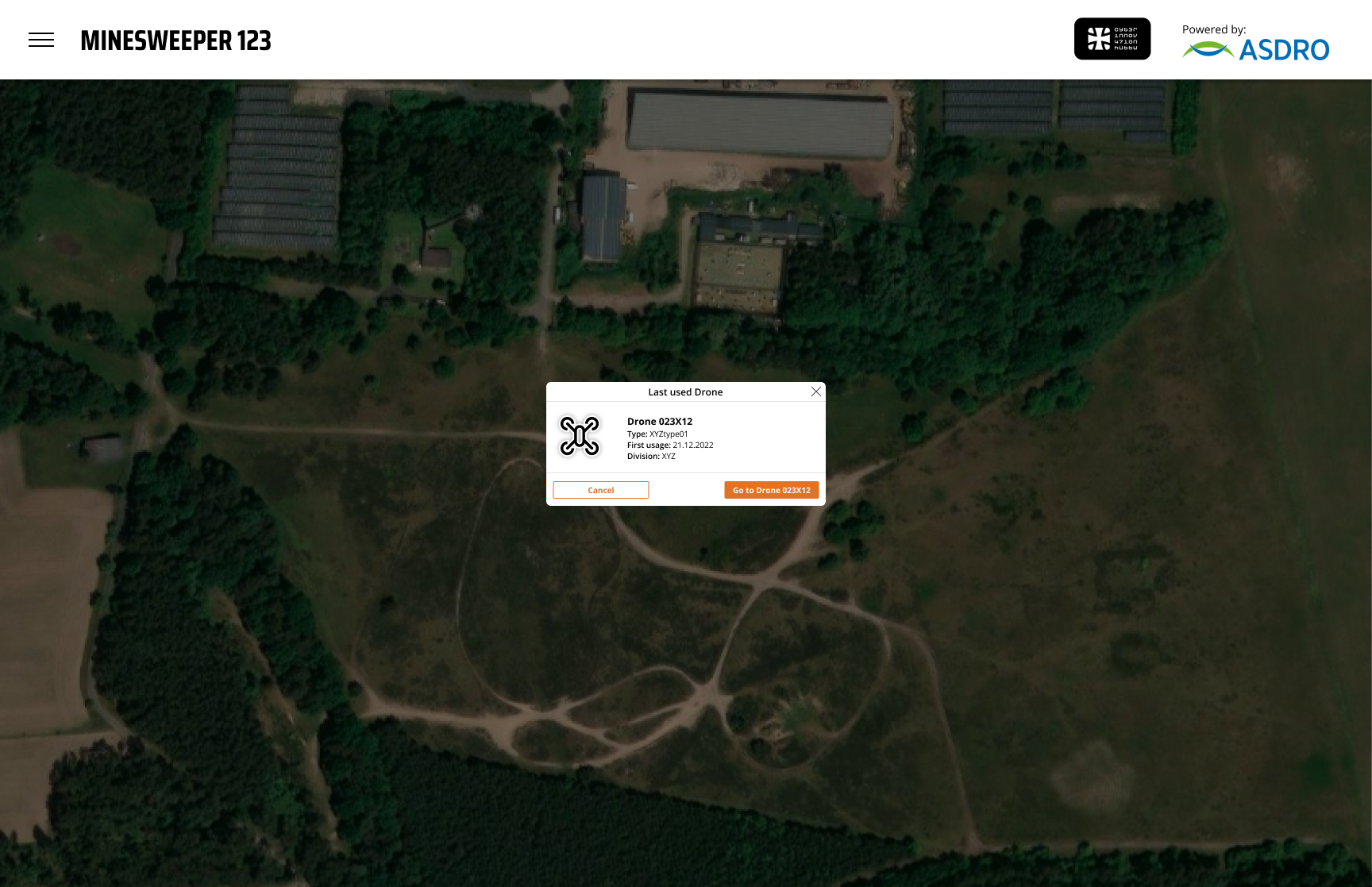The width and height of the screenshot is (1372, 887).
Task: Click the Type XYZtype01 line
Action: [657, 434]
